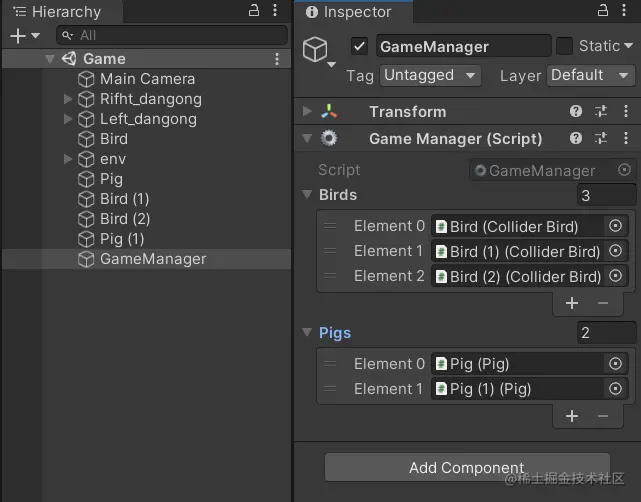This screenshot has height=502, width=641.
Task: Click the Inspector panel lock icon
Action: pyautogui.click(x=603, y=10)
